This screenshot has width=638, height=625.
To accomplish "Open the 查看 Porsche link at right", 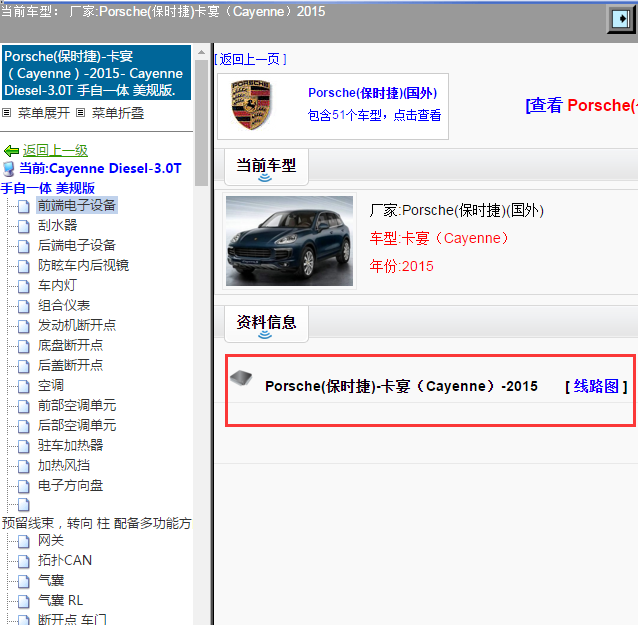I will [582, 105].
